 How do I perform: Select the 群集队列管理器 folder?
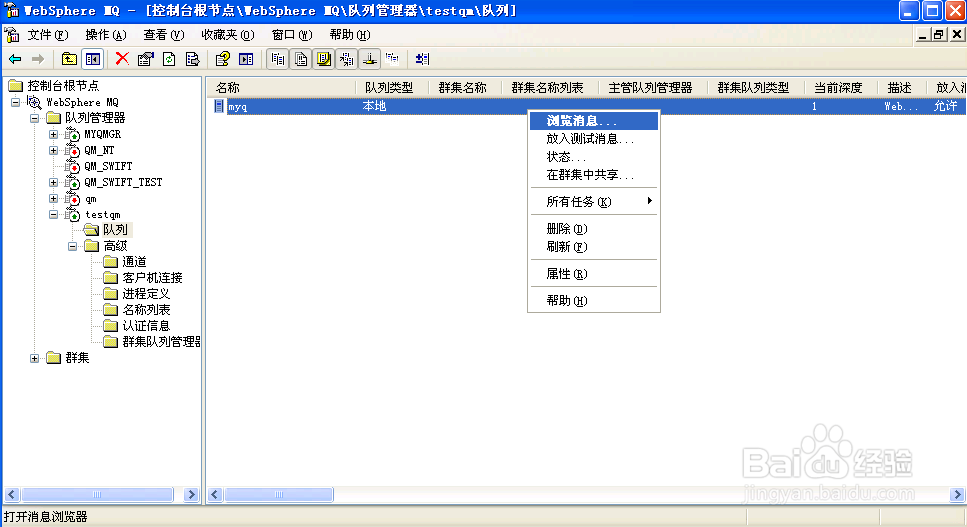coord(161,341)
